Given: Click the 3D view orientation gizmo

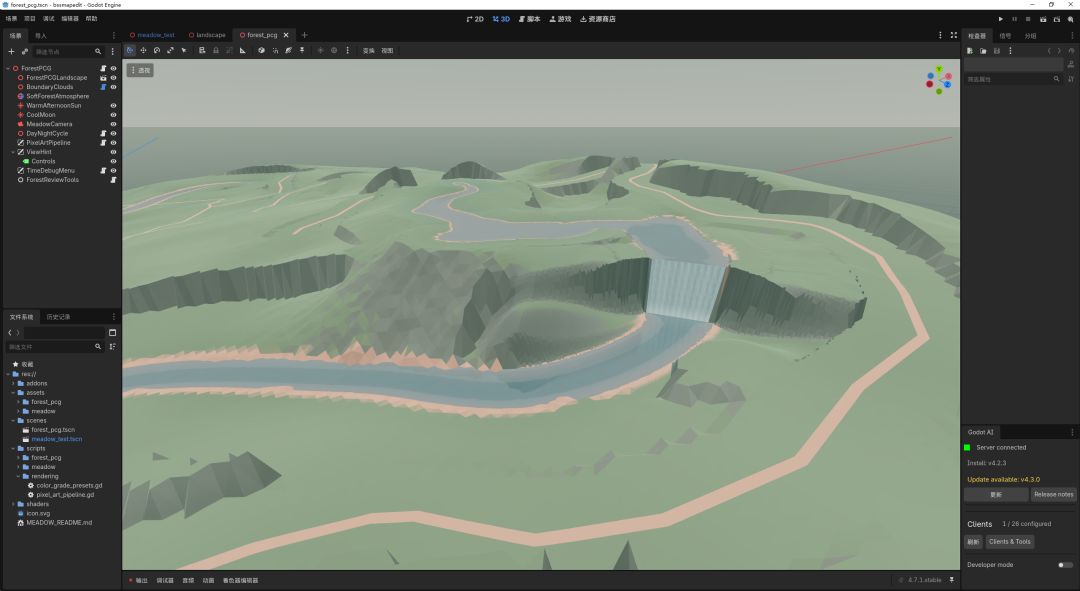Looking at the screenshot, I should point(938,80).
